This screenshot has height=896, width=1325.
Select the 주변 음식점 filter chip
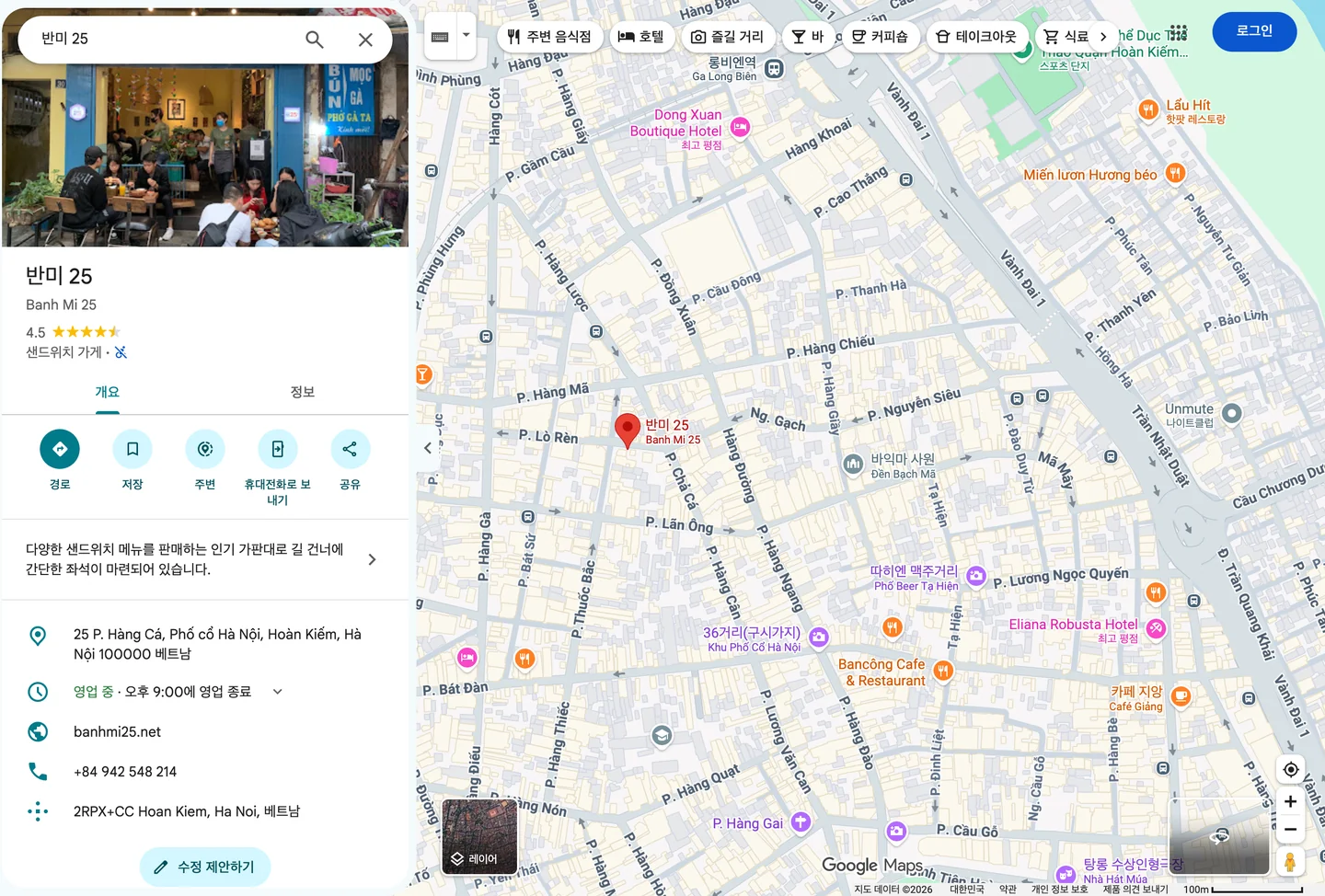click(x=550, y=37)
